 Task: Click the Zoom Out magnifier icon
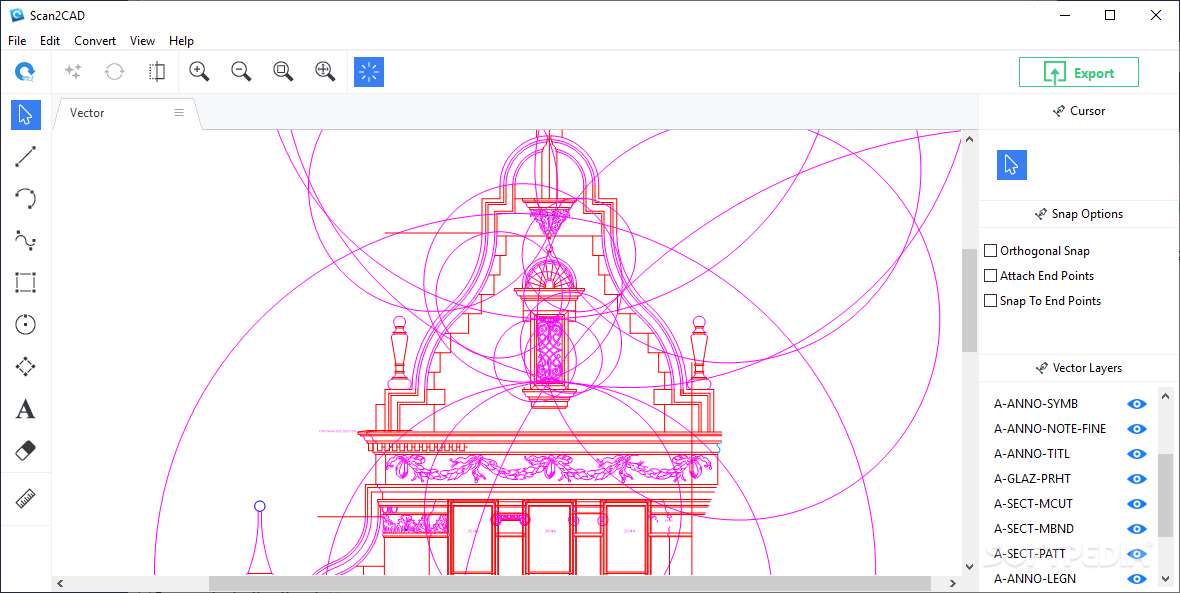[x=240, y=71]
